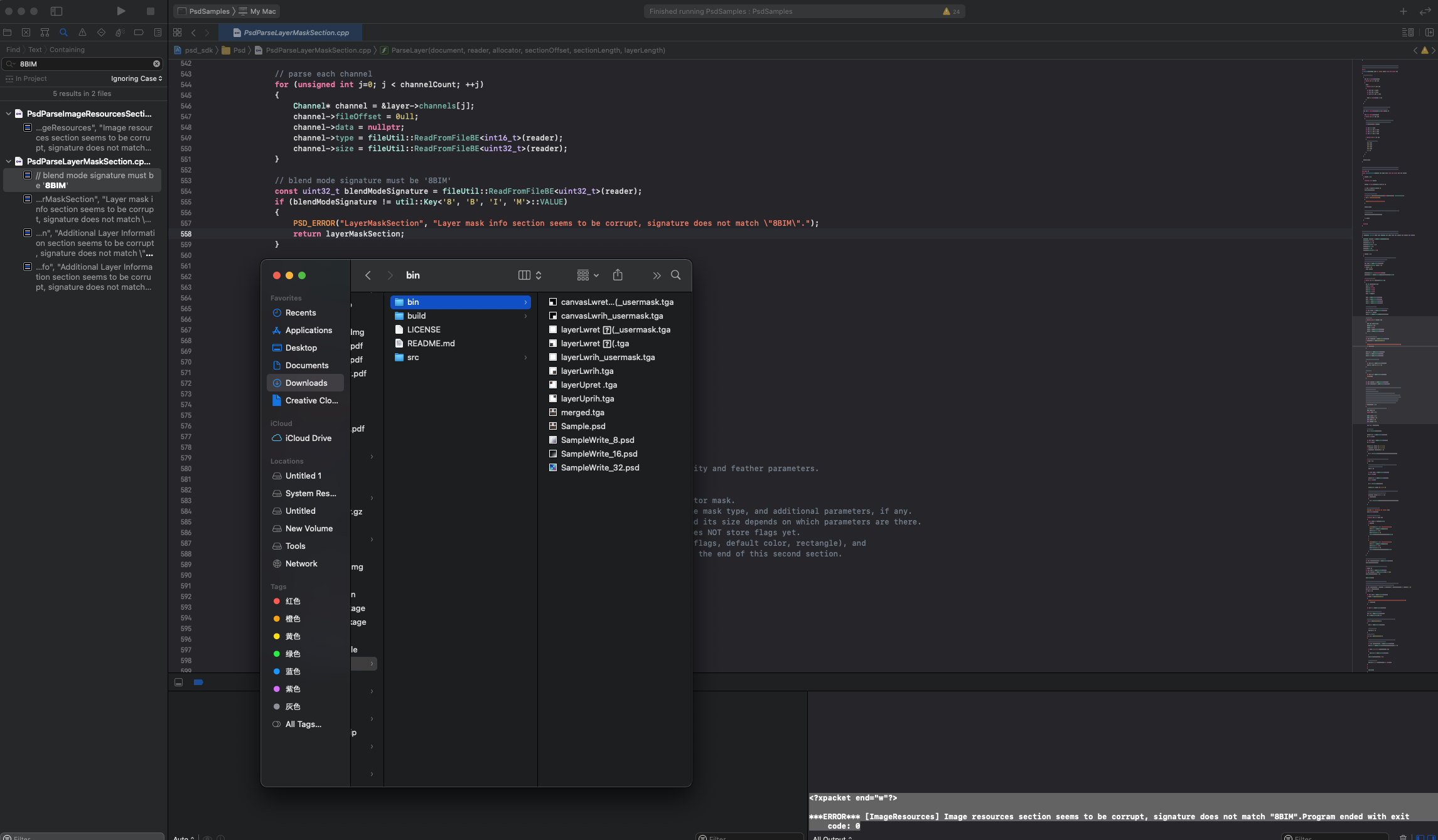The image size is (1438, 840).
Task: Toggle the inspectors panel on the right
Action: click(x=1425, y=11)
